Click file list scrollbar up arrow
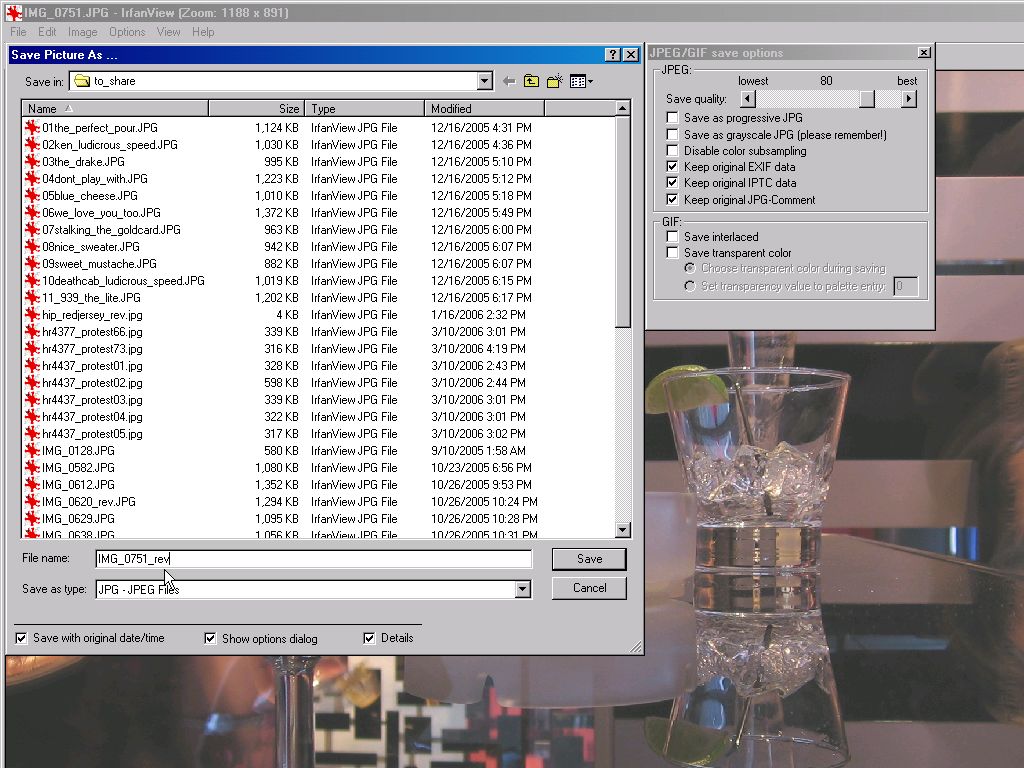The width and height of the screenshot is (1024, 768). point(622,108)
